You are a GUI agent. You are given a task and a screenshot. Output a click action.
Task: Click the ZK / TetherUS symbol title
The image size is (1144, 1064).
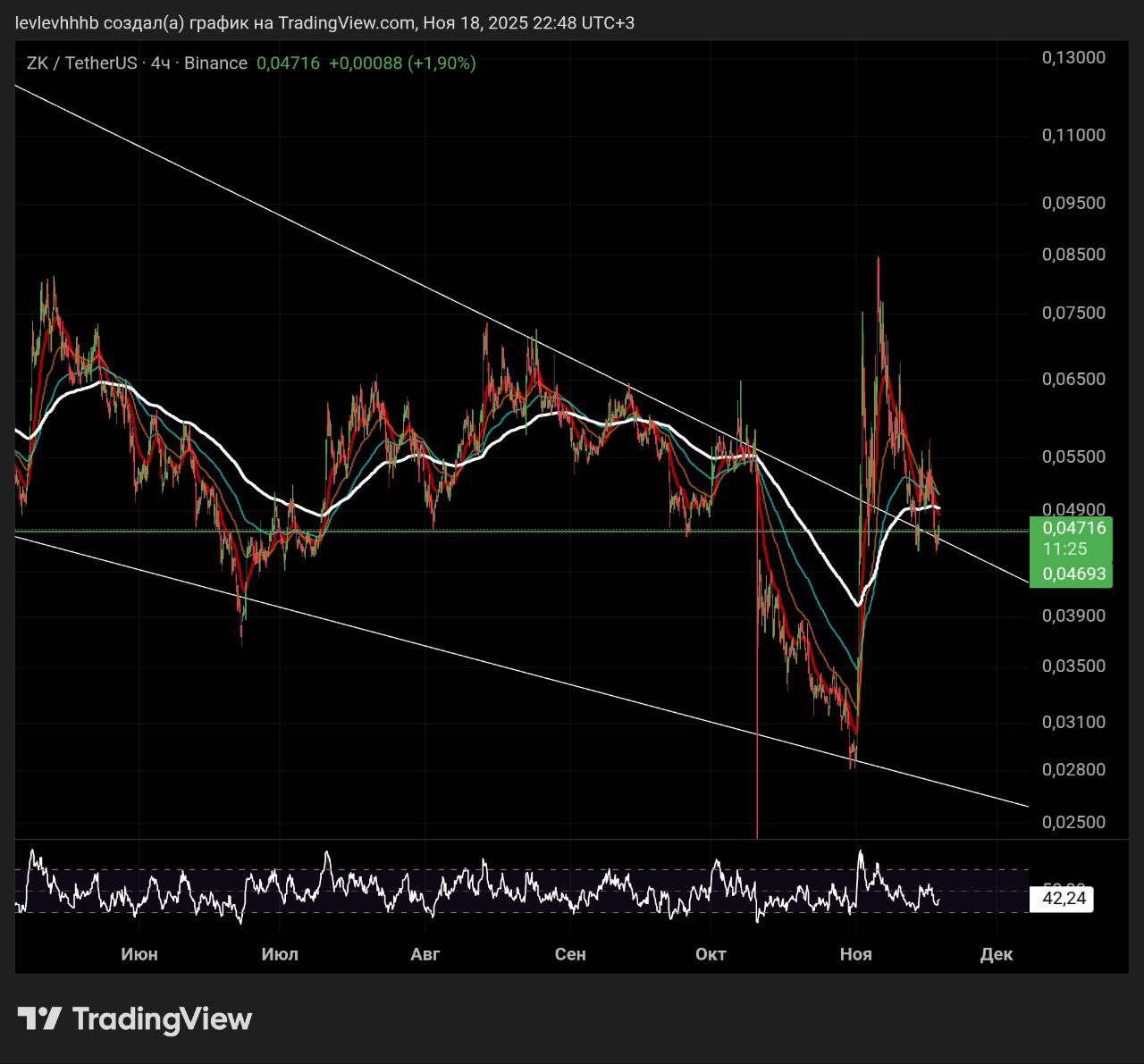pyautogui.click(x=81, y=63)
